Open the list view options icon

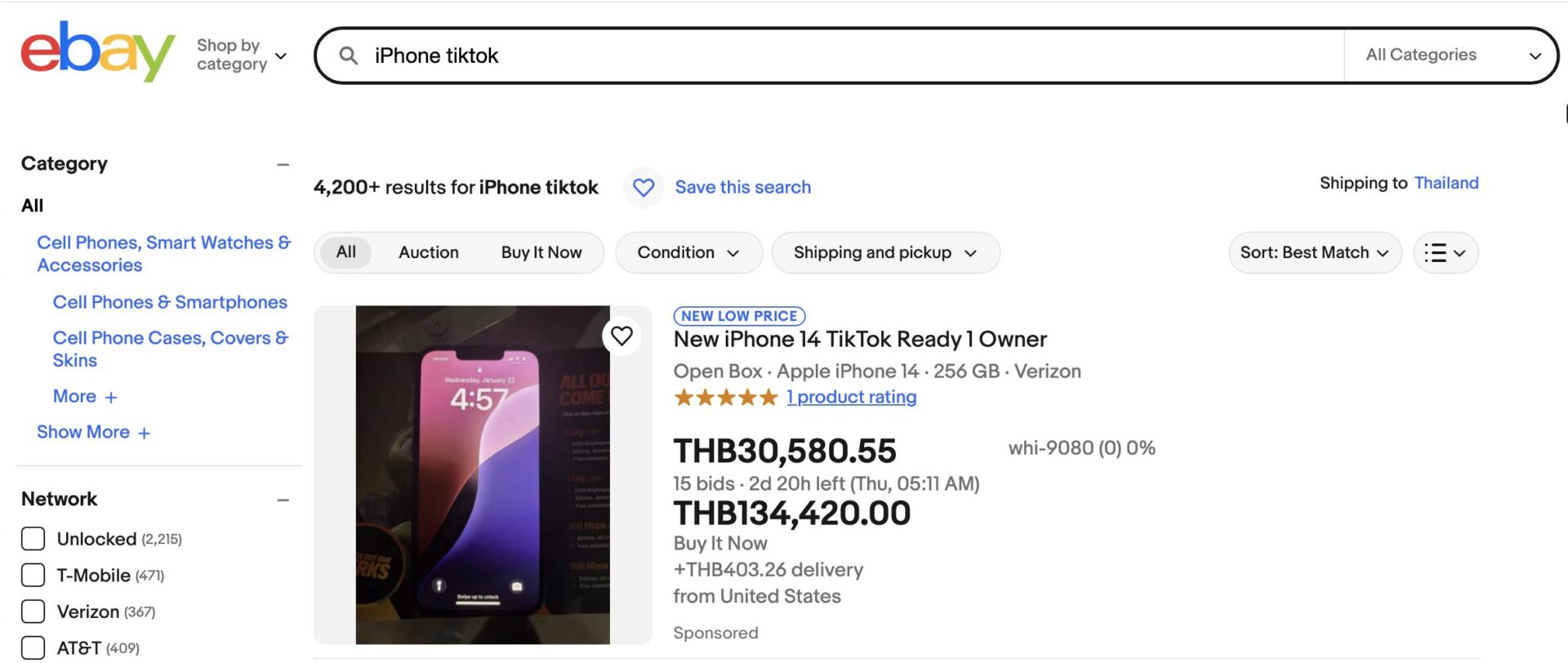pos(1445,253)
